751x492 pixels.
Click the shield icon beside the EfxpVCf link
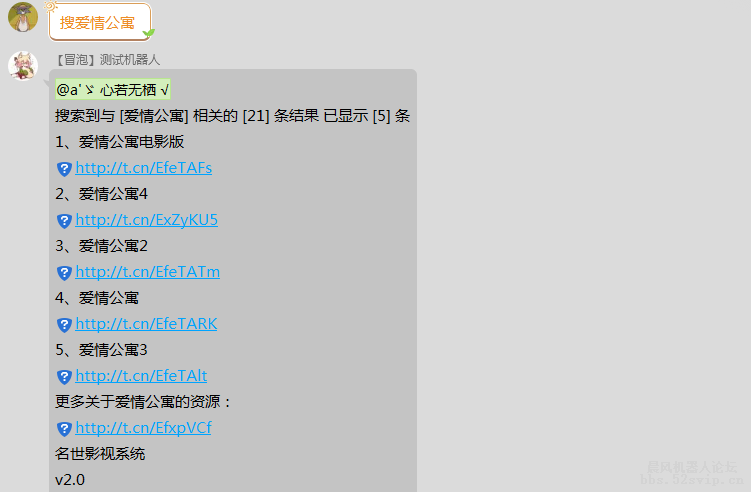[64, 429]
